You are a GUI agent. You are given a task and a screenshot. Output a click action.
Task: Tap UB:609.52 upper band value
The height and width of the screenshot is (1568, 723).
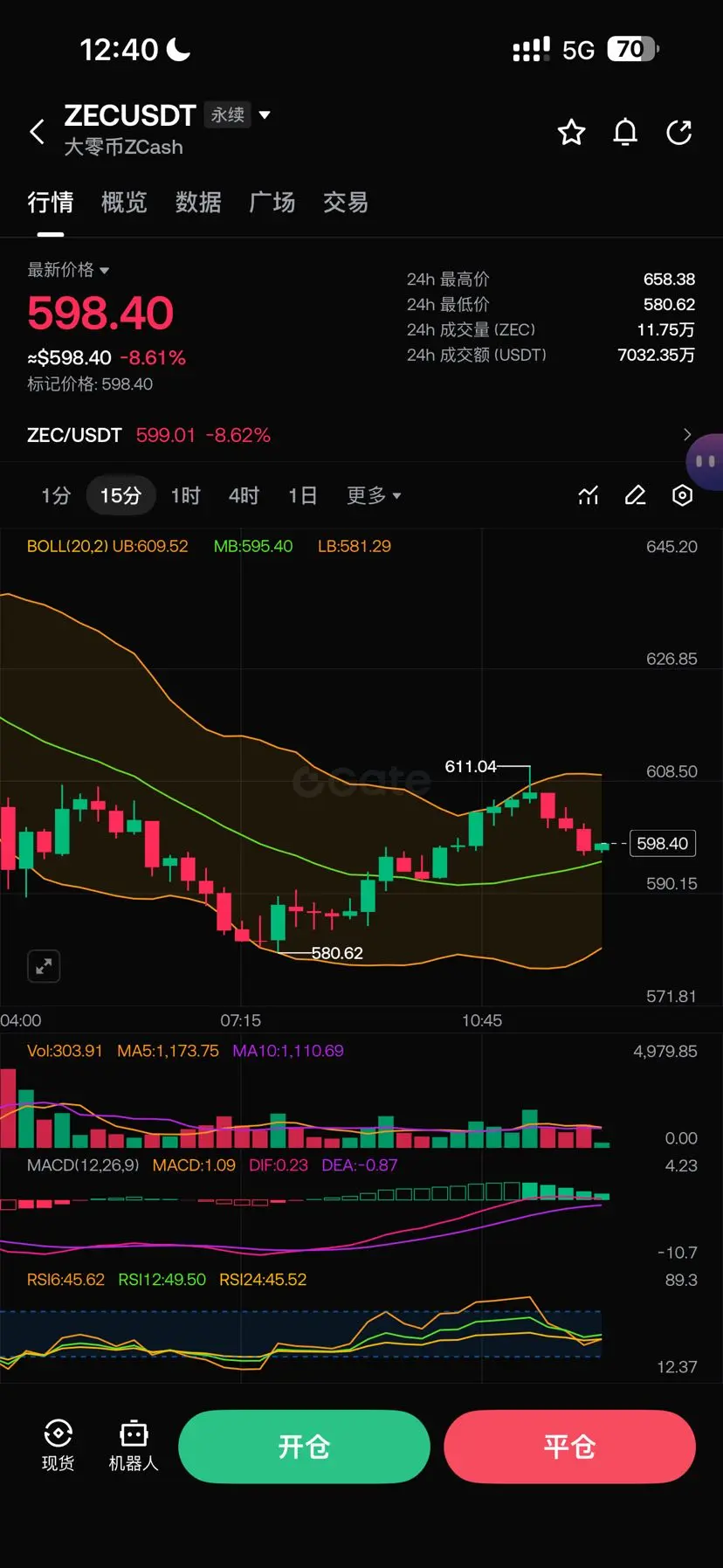point(150,546)
